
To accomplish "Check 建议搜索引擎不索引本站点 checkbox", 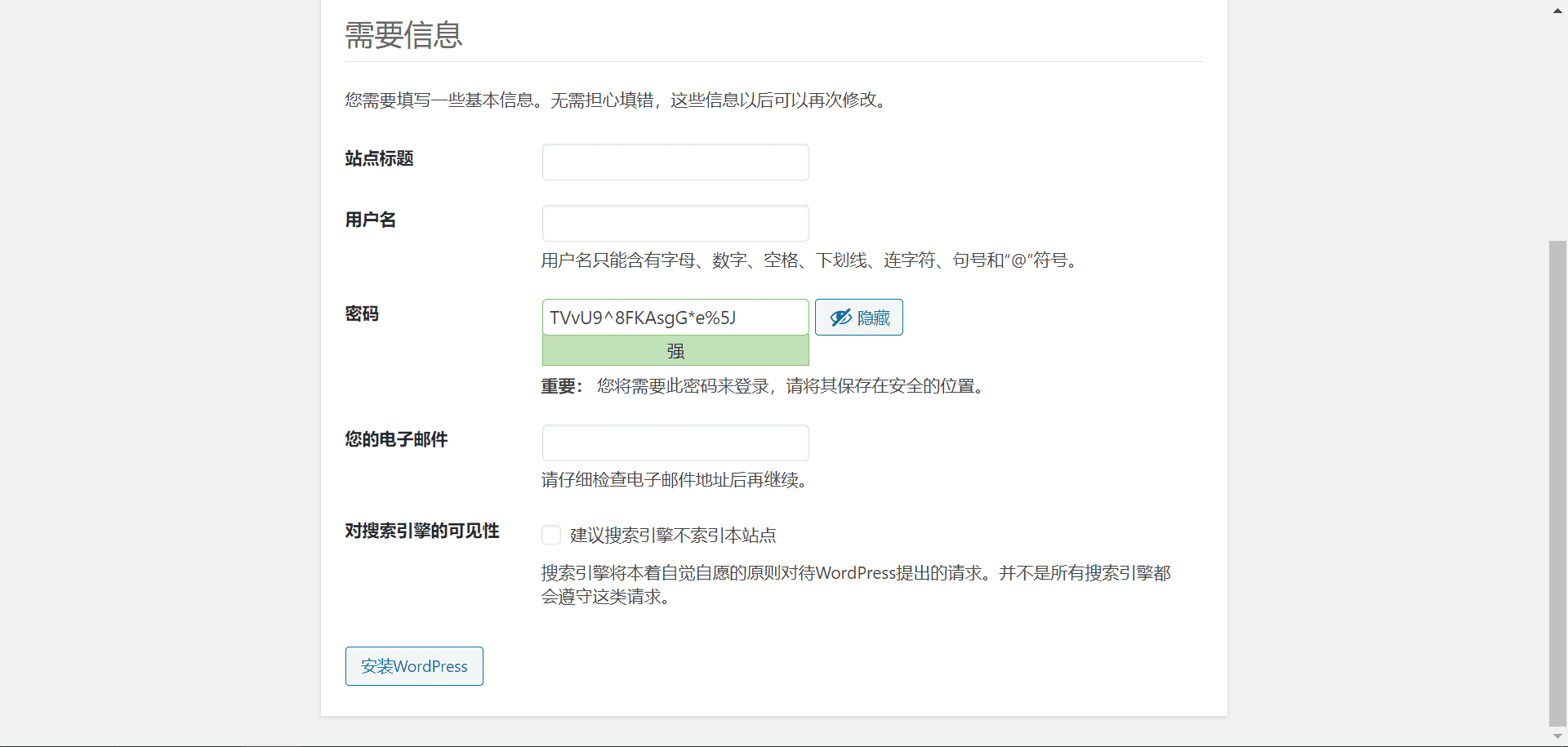I will click(551, 535).
